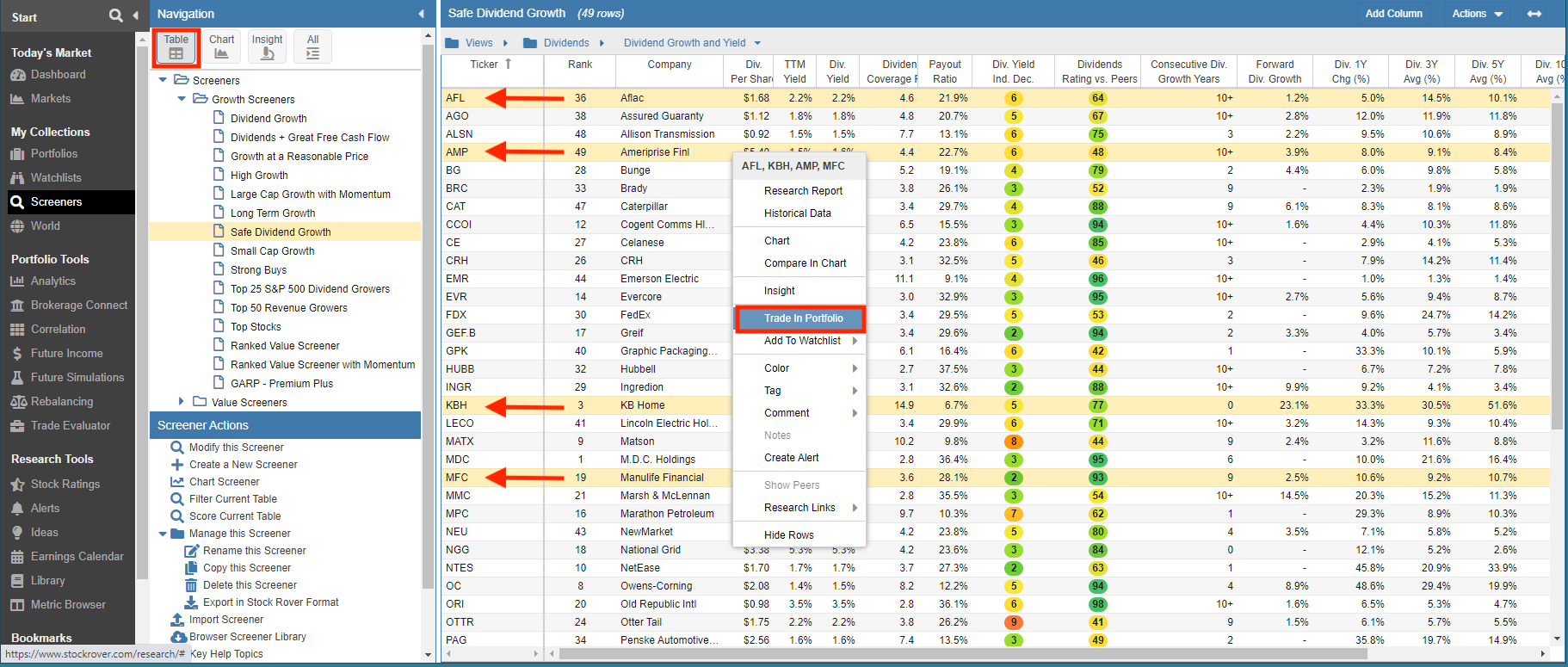The height and width of the screenshot is (667, 1568).
Task: Choose Historical Data in context menu
Action: click(800, 213)
